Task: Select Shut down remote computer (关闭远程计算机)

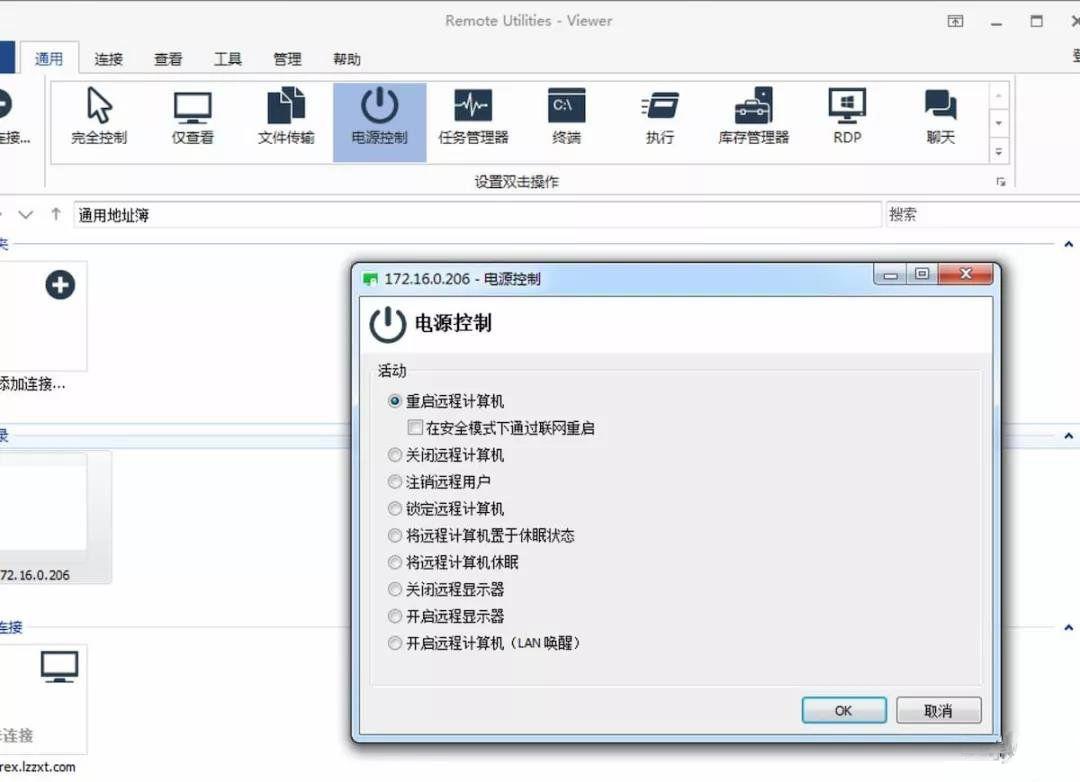Action: click(395, 455)
